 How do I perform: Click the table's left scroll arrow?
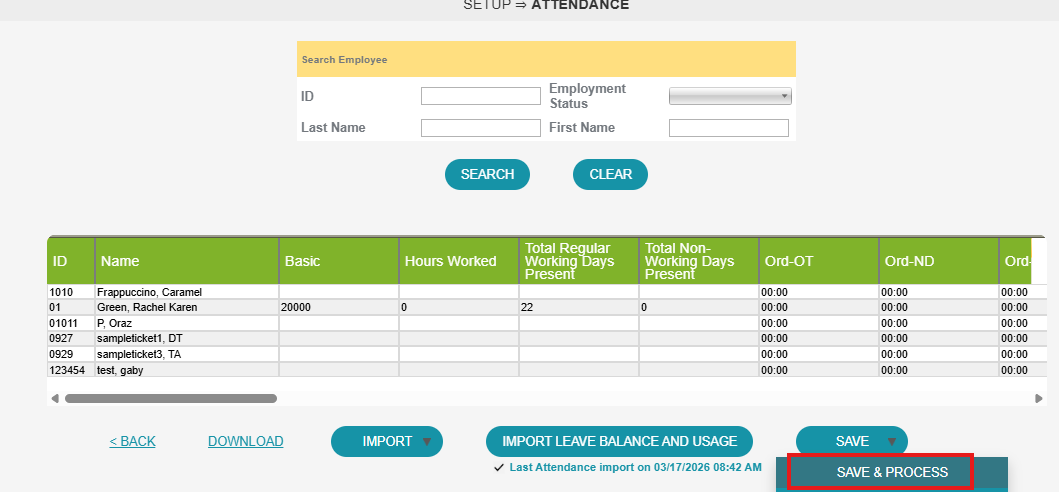tap(55, 398)
